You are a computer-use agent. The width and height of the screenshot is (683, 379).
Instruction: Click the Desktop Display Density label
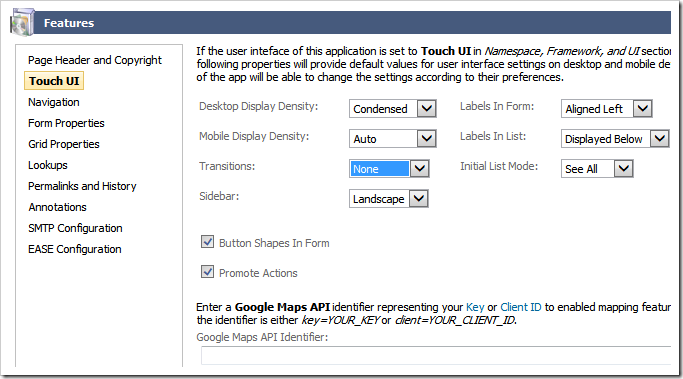[258, 106]
